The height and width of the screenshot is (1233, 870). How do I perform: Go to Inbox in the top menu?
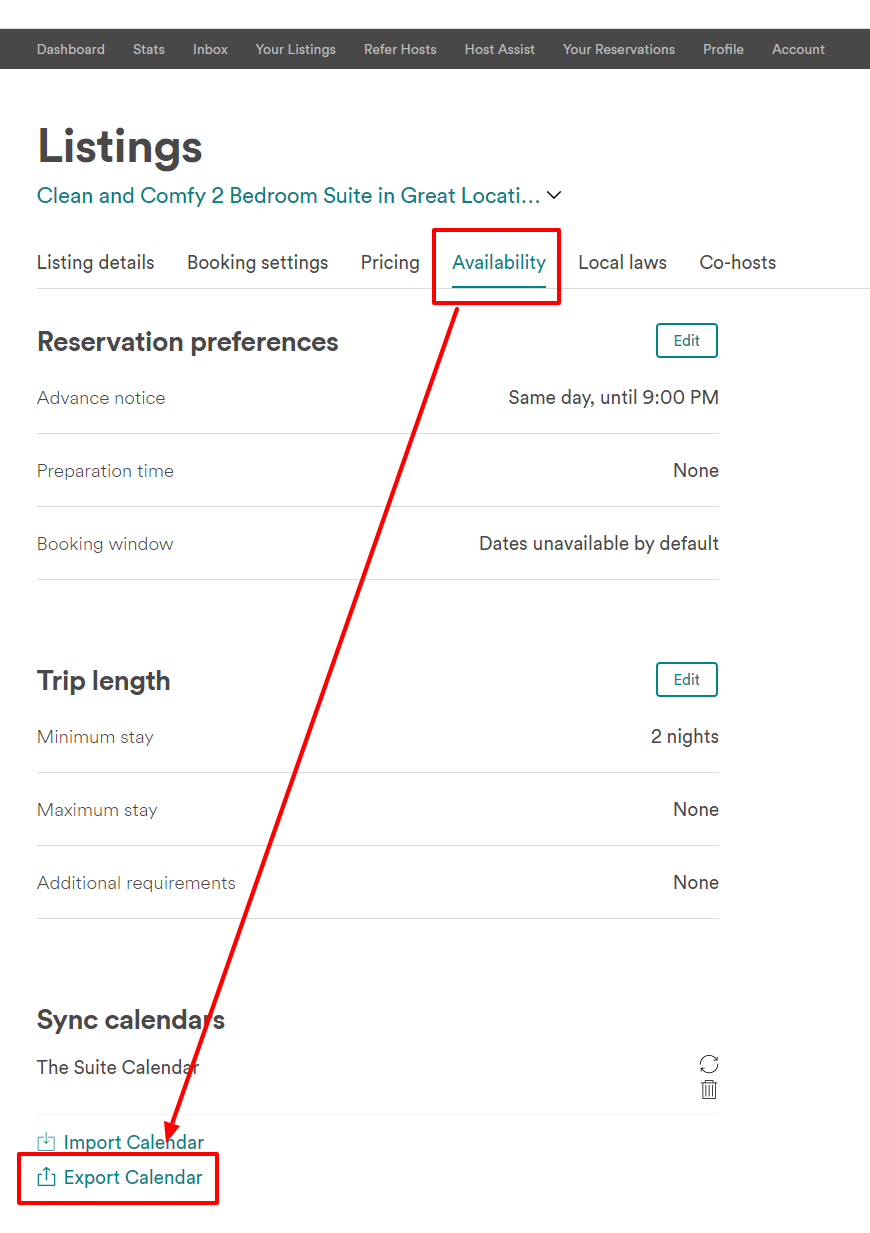click(x=210, y=49)
